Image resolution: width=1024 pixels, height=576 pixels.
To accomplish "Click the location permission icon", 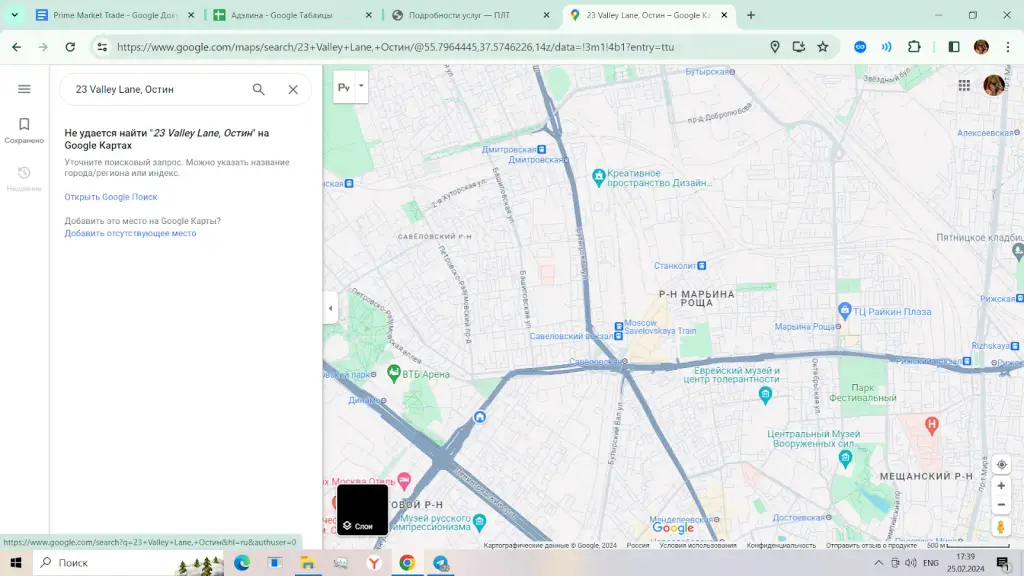I will [x=775, y=47].
